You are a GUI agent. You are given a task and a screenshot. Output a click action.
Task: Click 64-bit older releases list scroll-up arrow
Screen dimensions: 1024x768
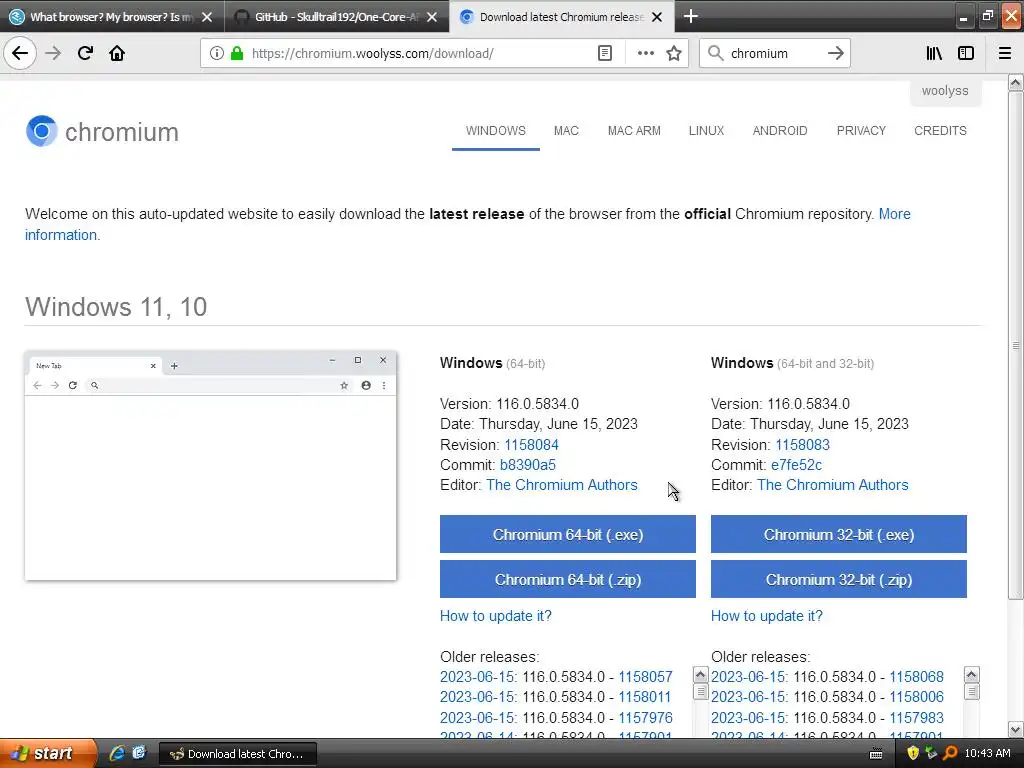700,675
